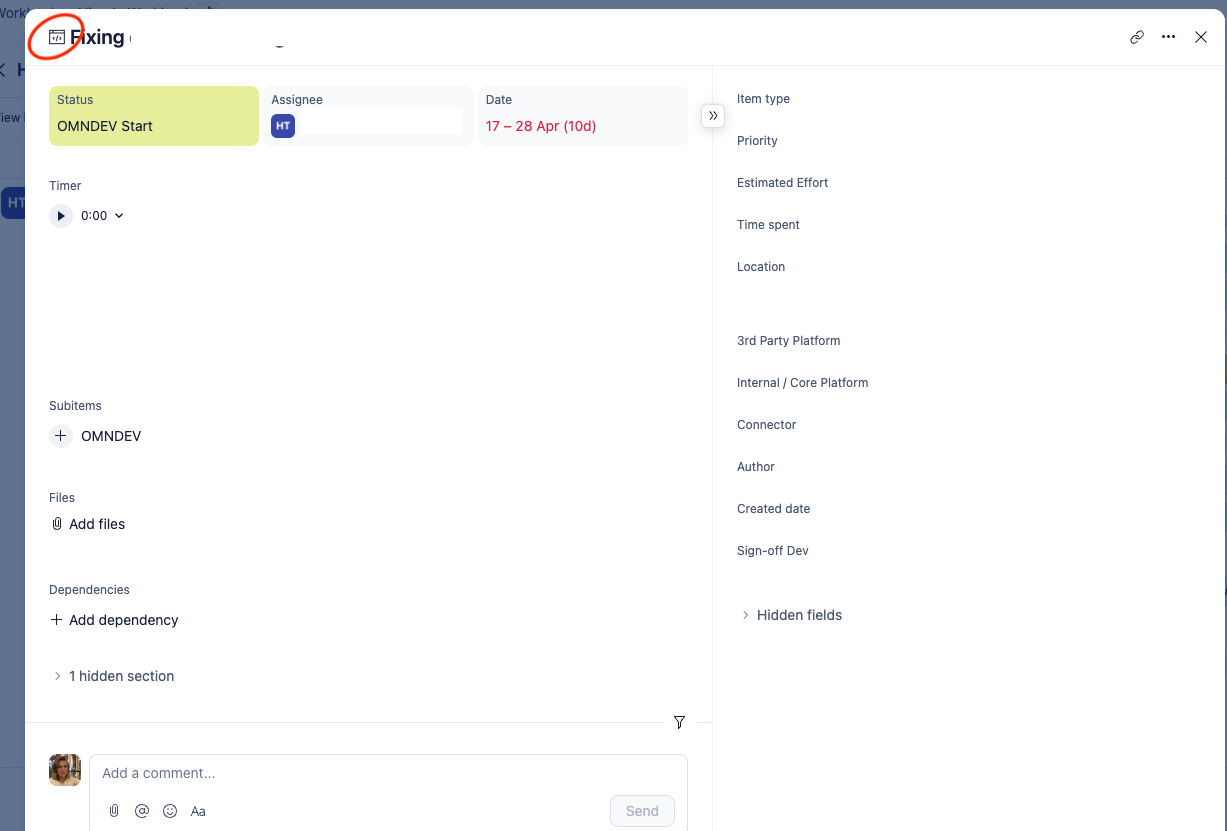Open the emoji picker in the comment box

point(170,811)
